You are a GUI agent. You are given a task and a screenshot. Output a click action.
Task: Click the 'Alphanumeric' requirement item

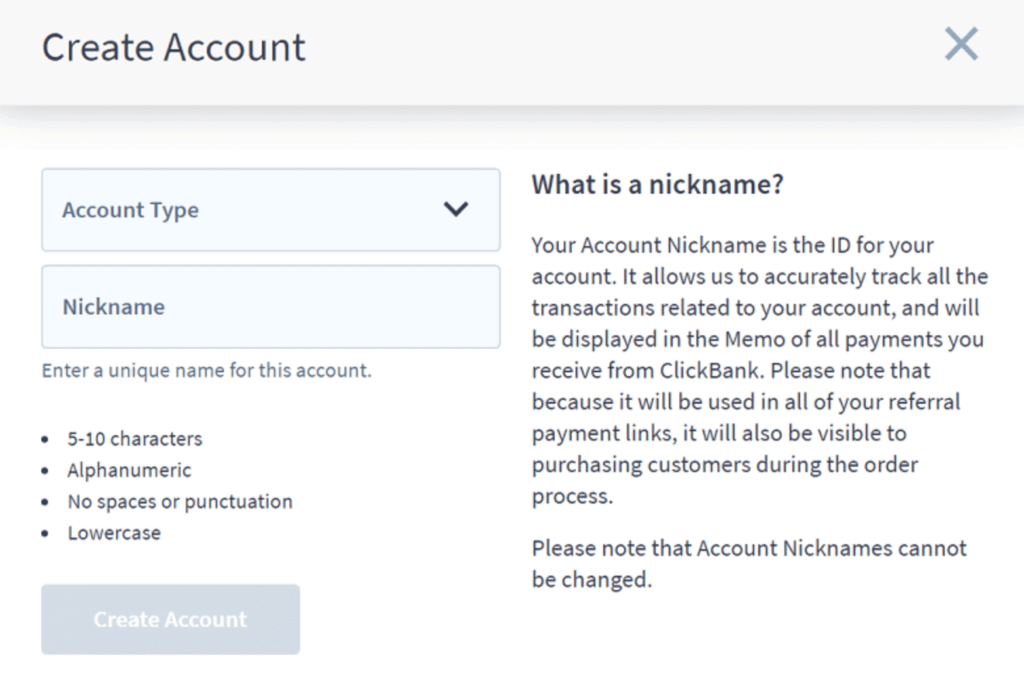point(129,470)
